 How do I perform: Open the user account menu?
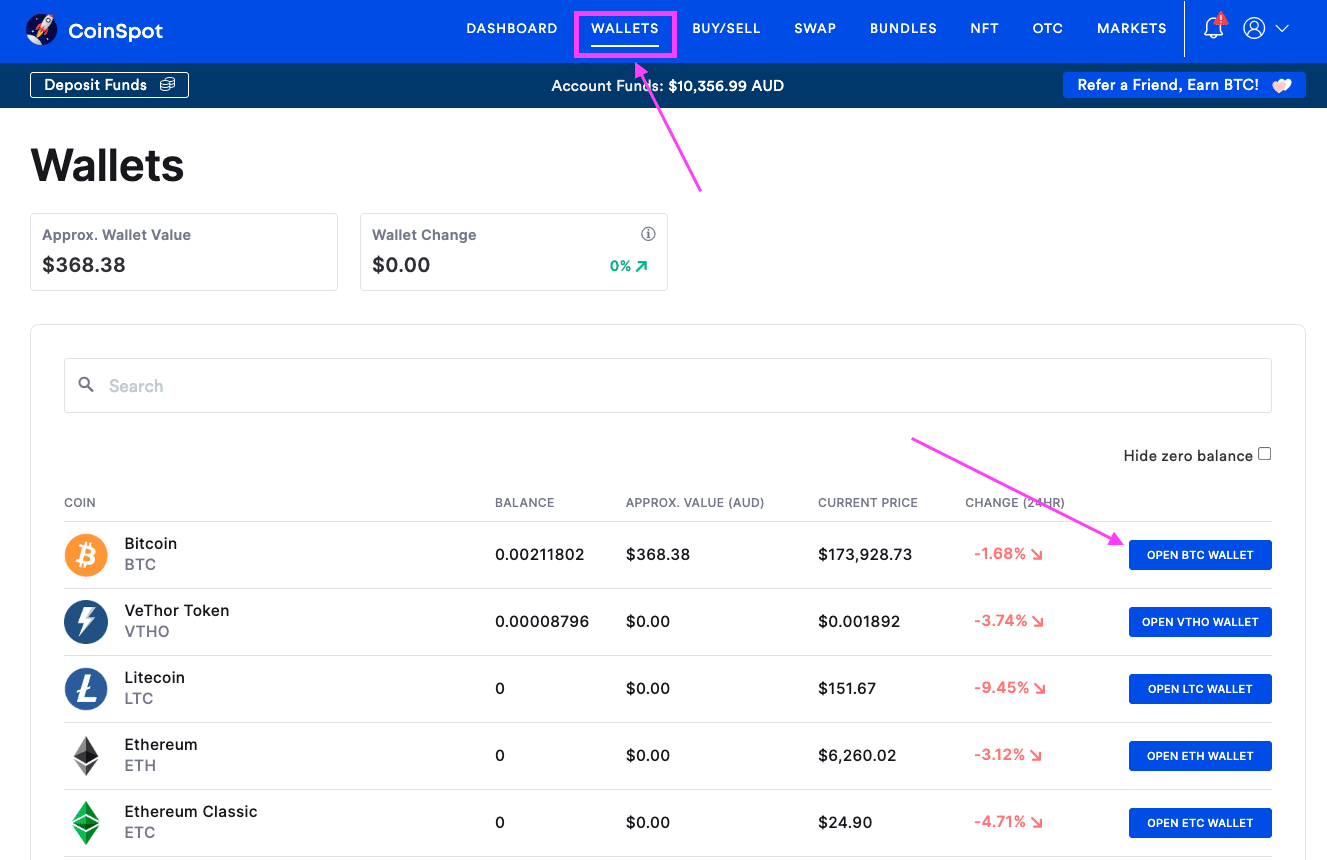[1266, 28]
